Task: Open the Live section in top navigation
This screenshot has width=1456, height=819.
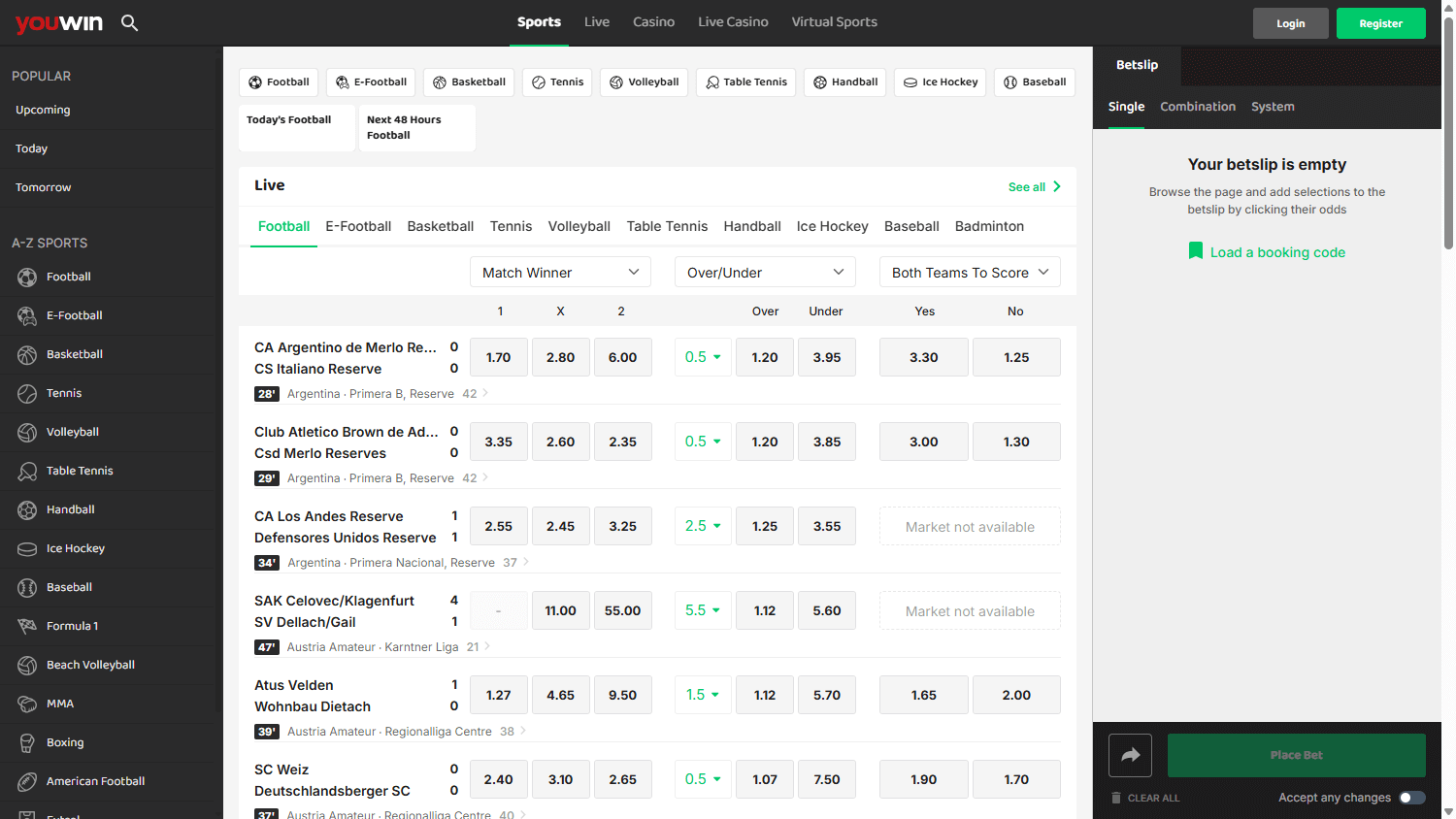Action: coord(597,21)
